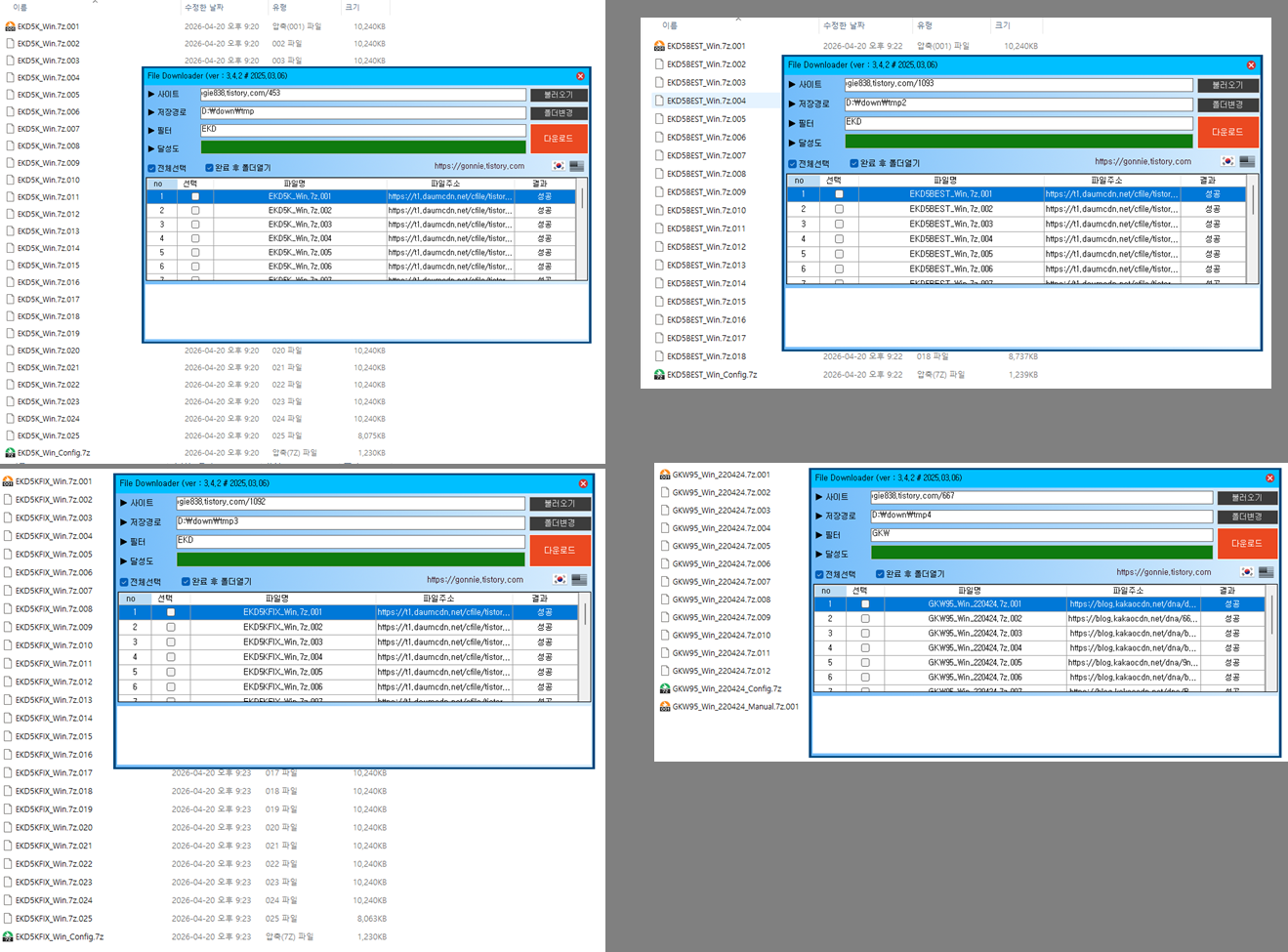Screen dimensions: 1288x952
Task: Click the 달성도 progress bar in the /667 downloader
Action: [x=1042, y=553]
